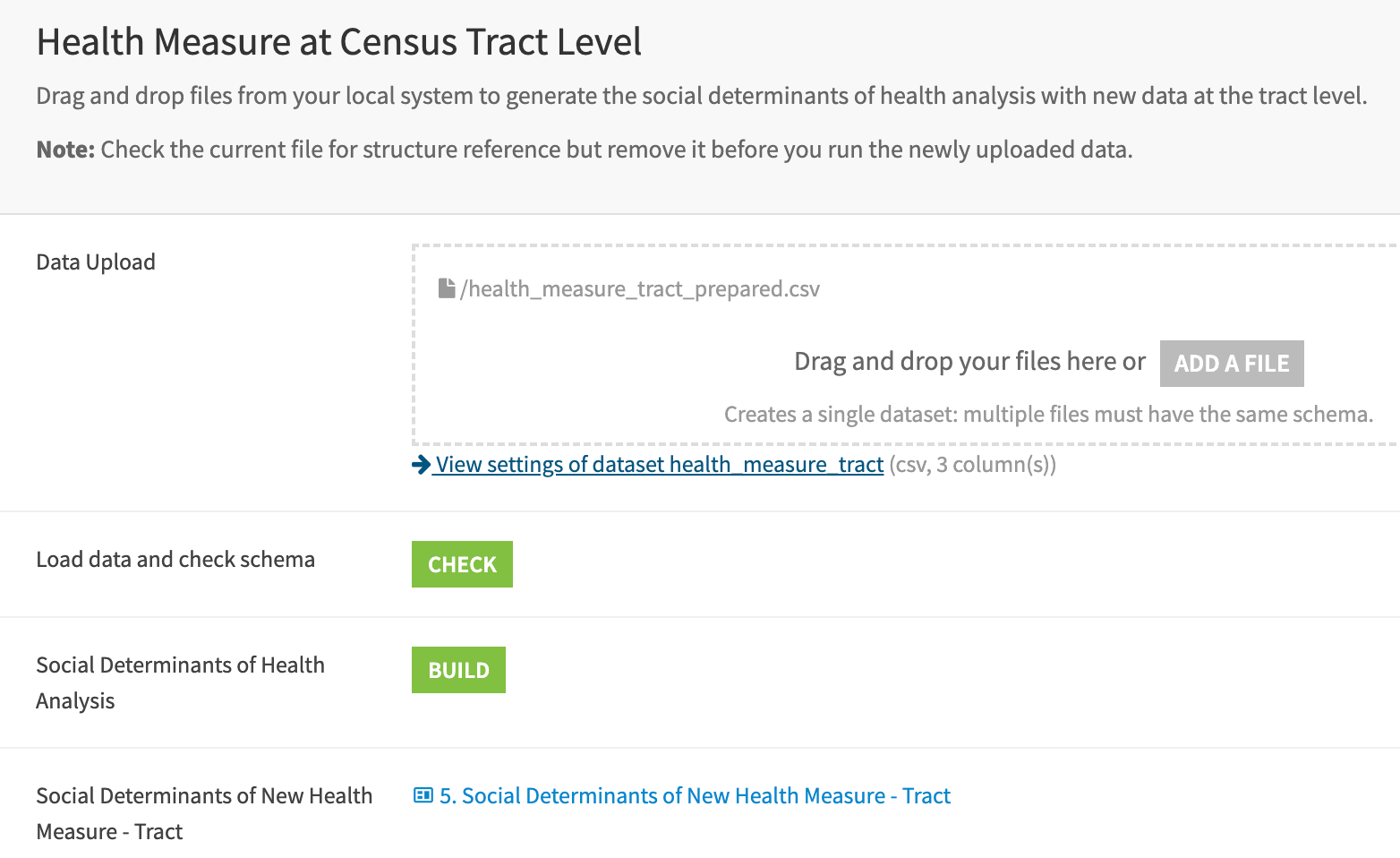This screenshot has width=1400, height=858.
Task: Click the '(csv, 3 column(s))' info text
Action: tap(972, 464)
